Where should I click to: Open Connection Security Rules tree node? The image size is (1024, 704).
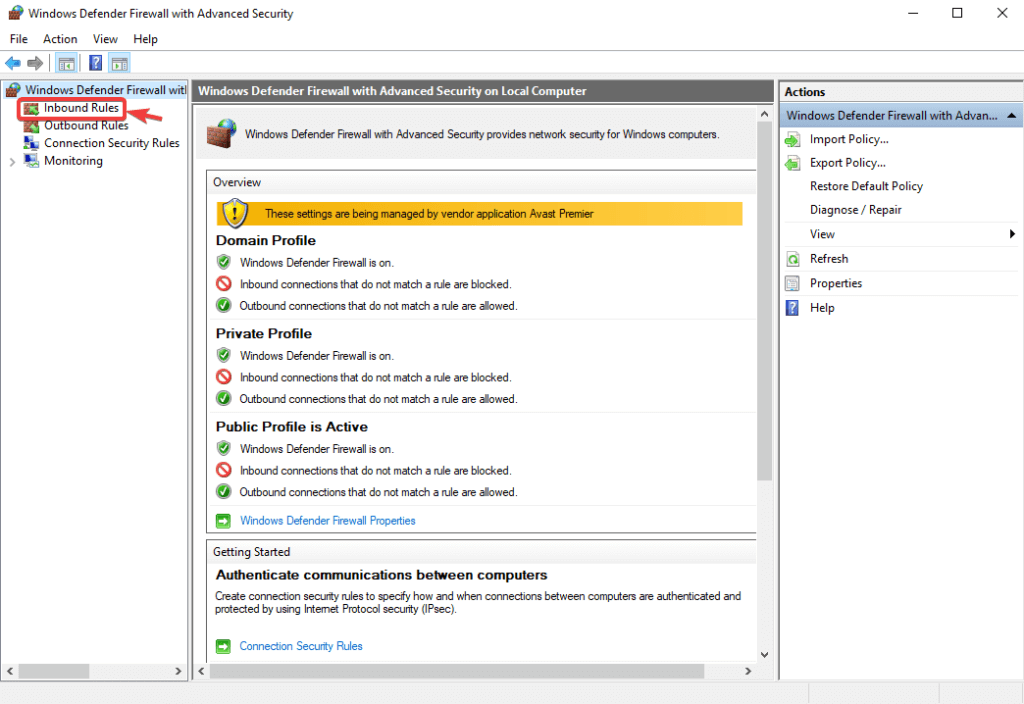coord(111,143)
